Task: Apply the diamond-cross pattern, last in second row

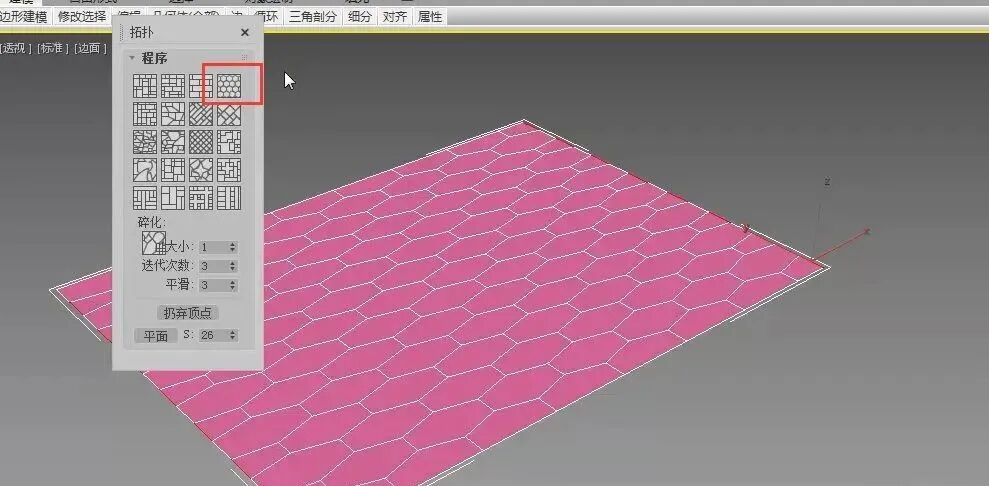Action: pyautogui.click(x=229, y=114)
